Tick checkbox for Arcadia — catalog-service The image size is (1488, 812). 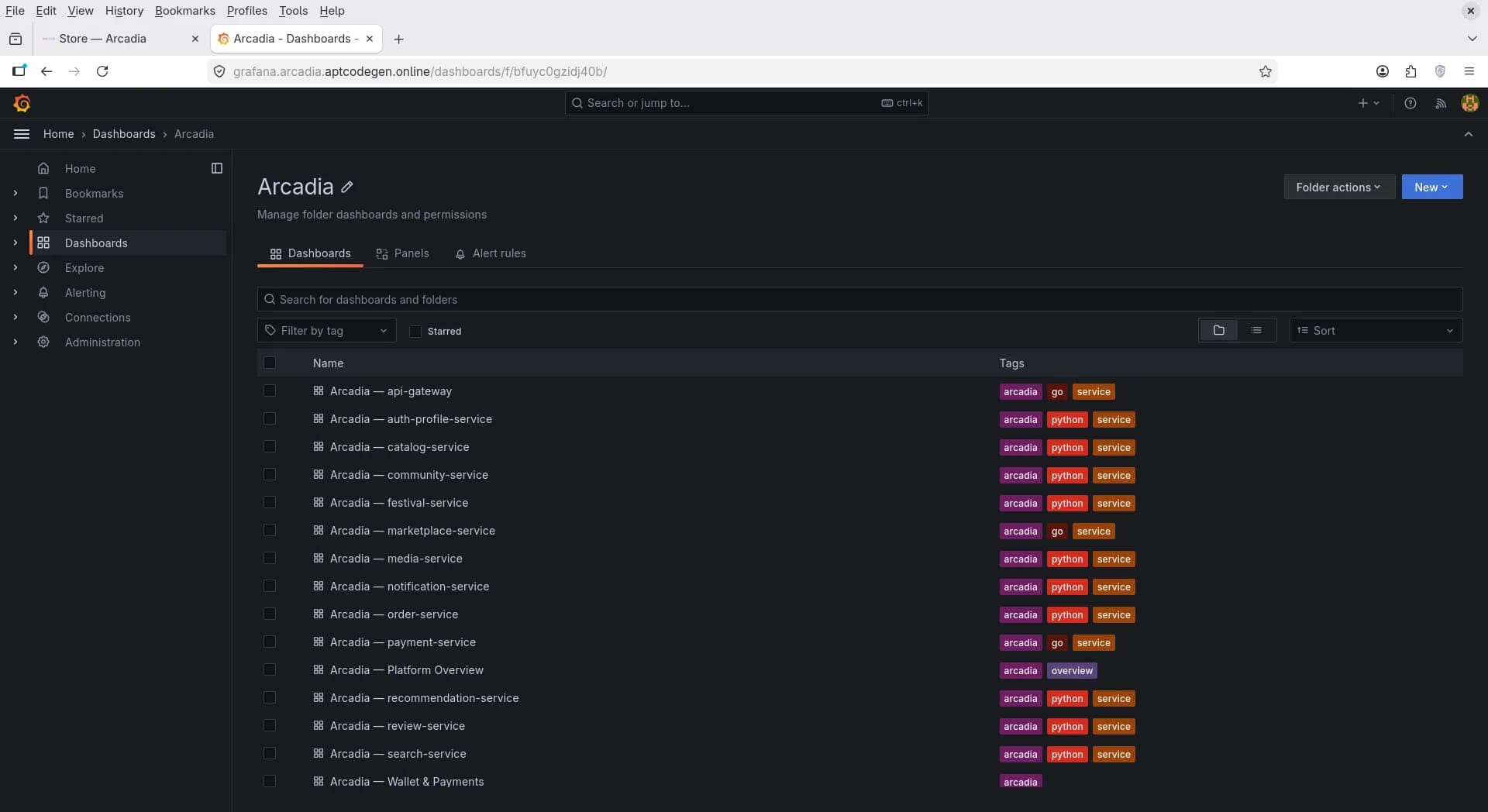click(x=270, y=447)
